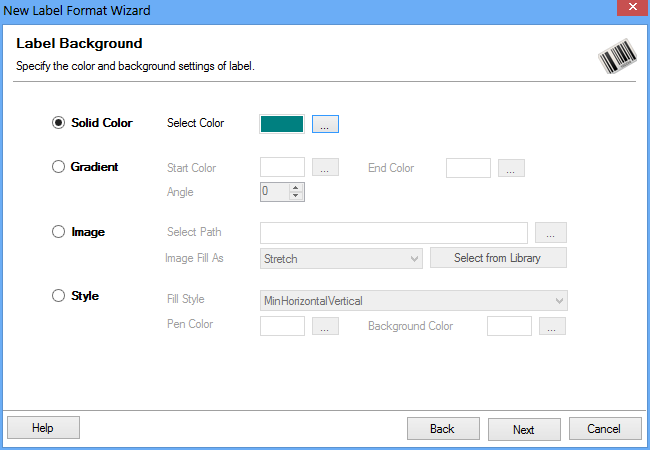
Task: Open the Fill Style dropdown
Action: tap(413, 300)
